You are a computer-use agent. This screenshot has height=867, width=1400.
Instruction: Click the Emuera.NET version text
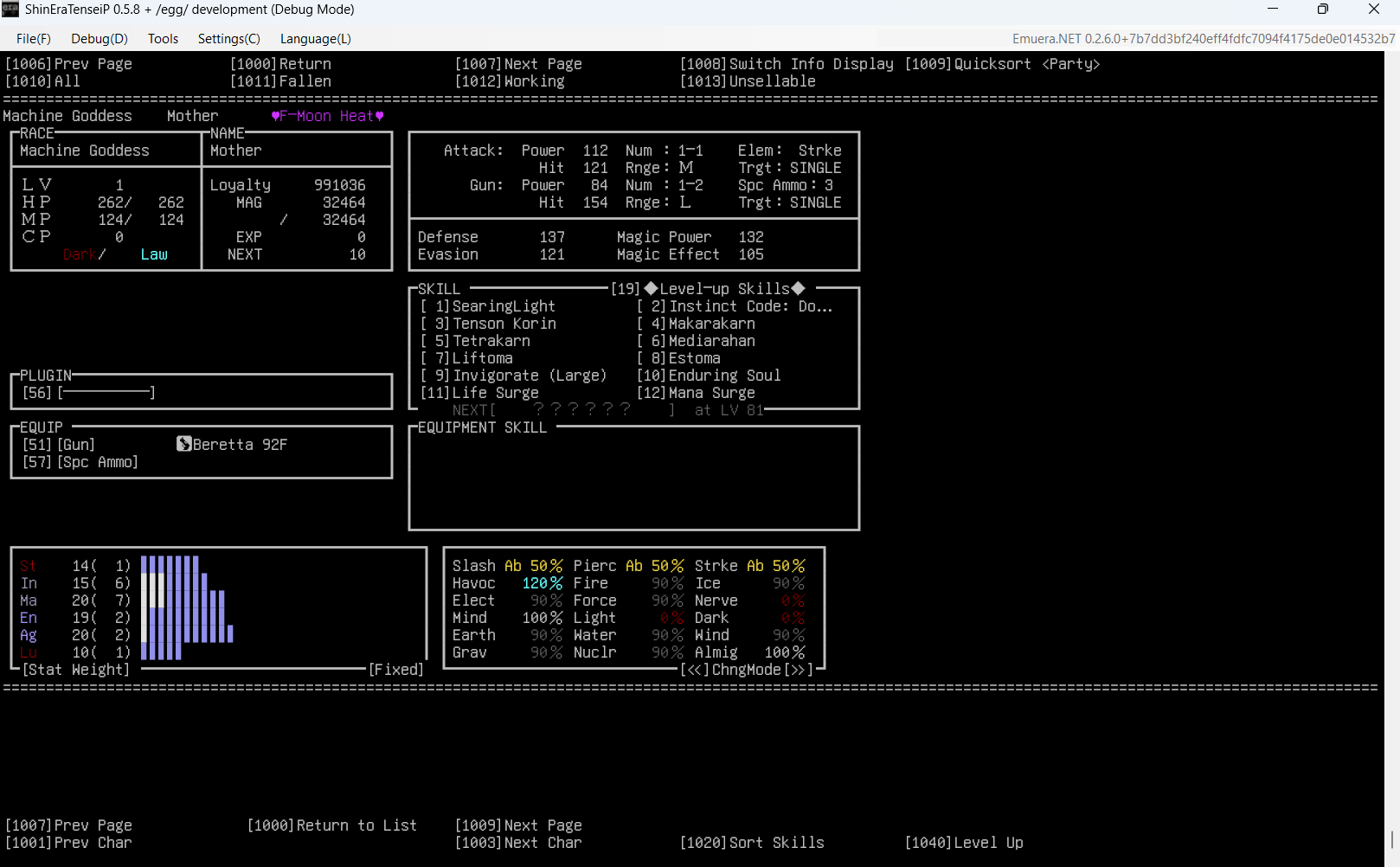coord(1204,39)
